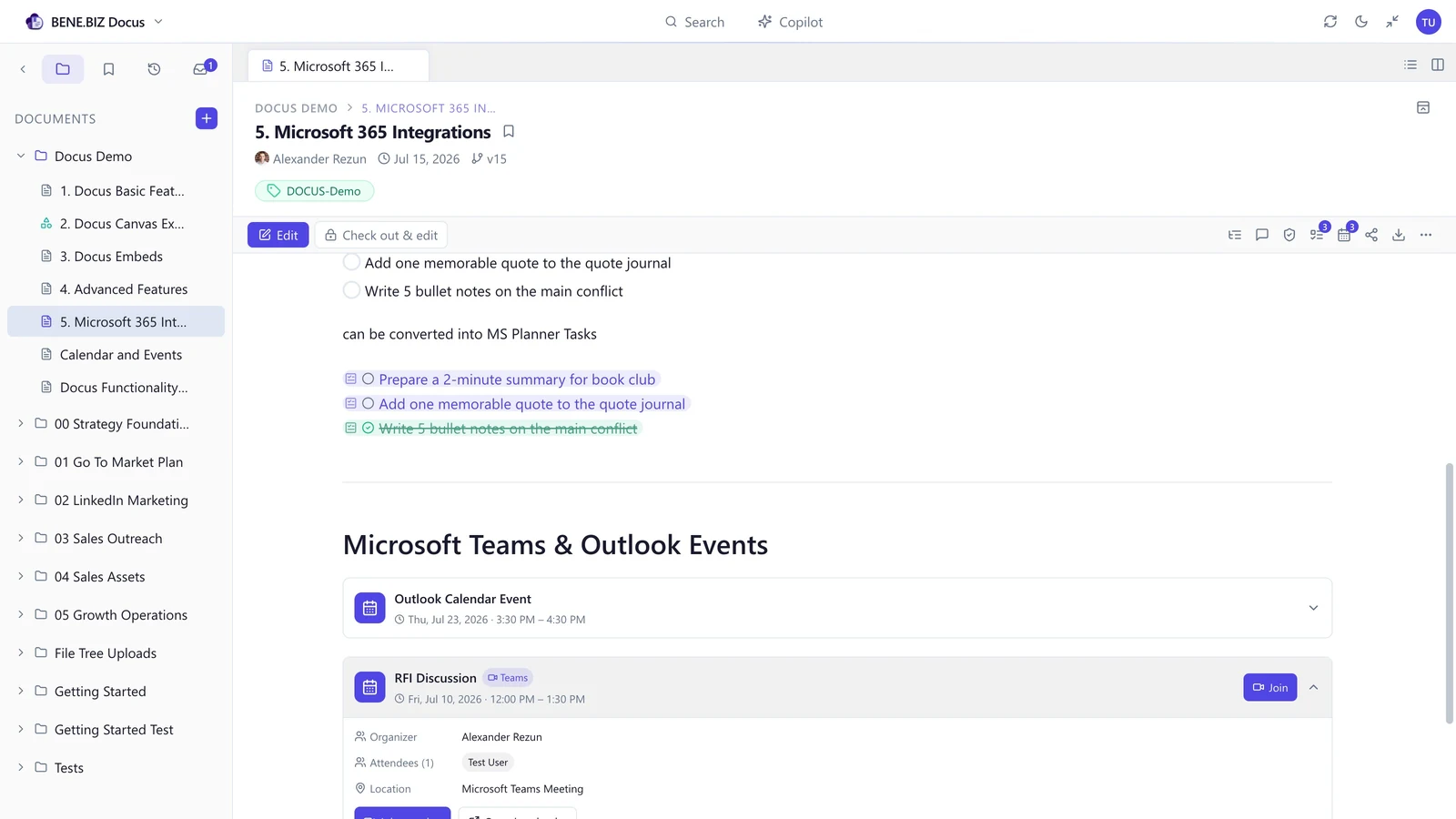Toggle the split view layout icon
This screenshot has height=819, width=1456.
(1438, 65)
